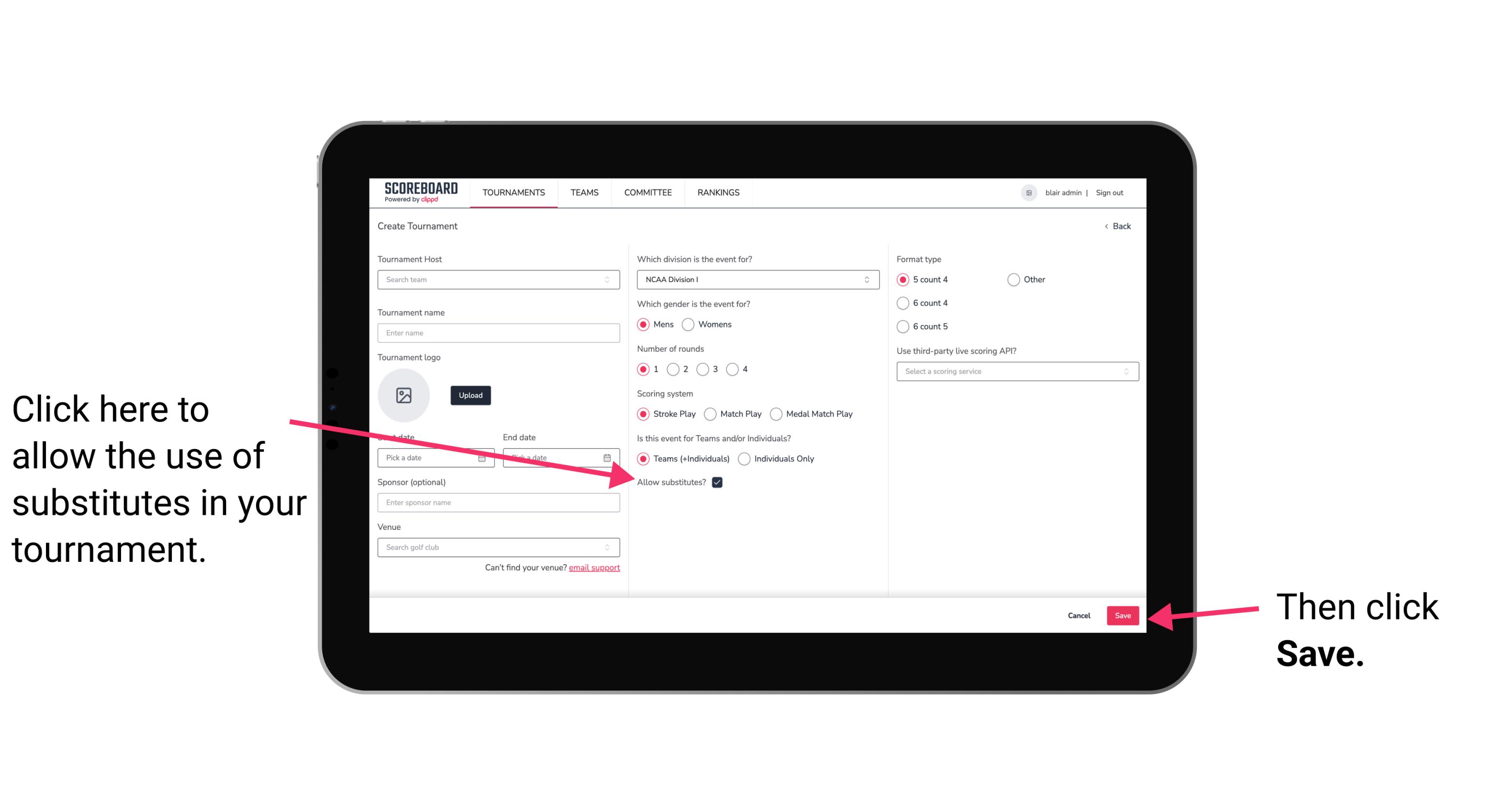This screenshot has height=812, width=1510.
Task: Click the calendar icon for end date
Action: [x=610, y=458]
